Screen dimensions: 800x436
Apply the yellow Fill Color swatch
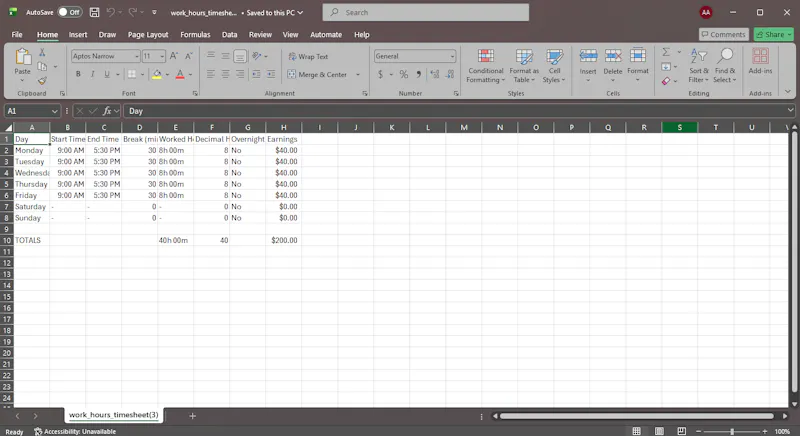tap(157, 74)
